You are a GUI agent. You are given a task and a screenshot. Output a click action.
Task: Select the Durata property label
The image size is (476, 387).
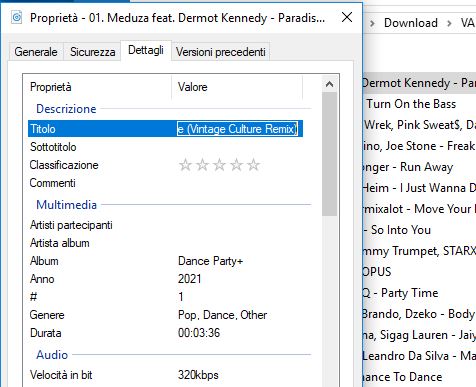46,333
